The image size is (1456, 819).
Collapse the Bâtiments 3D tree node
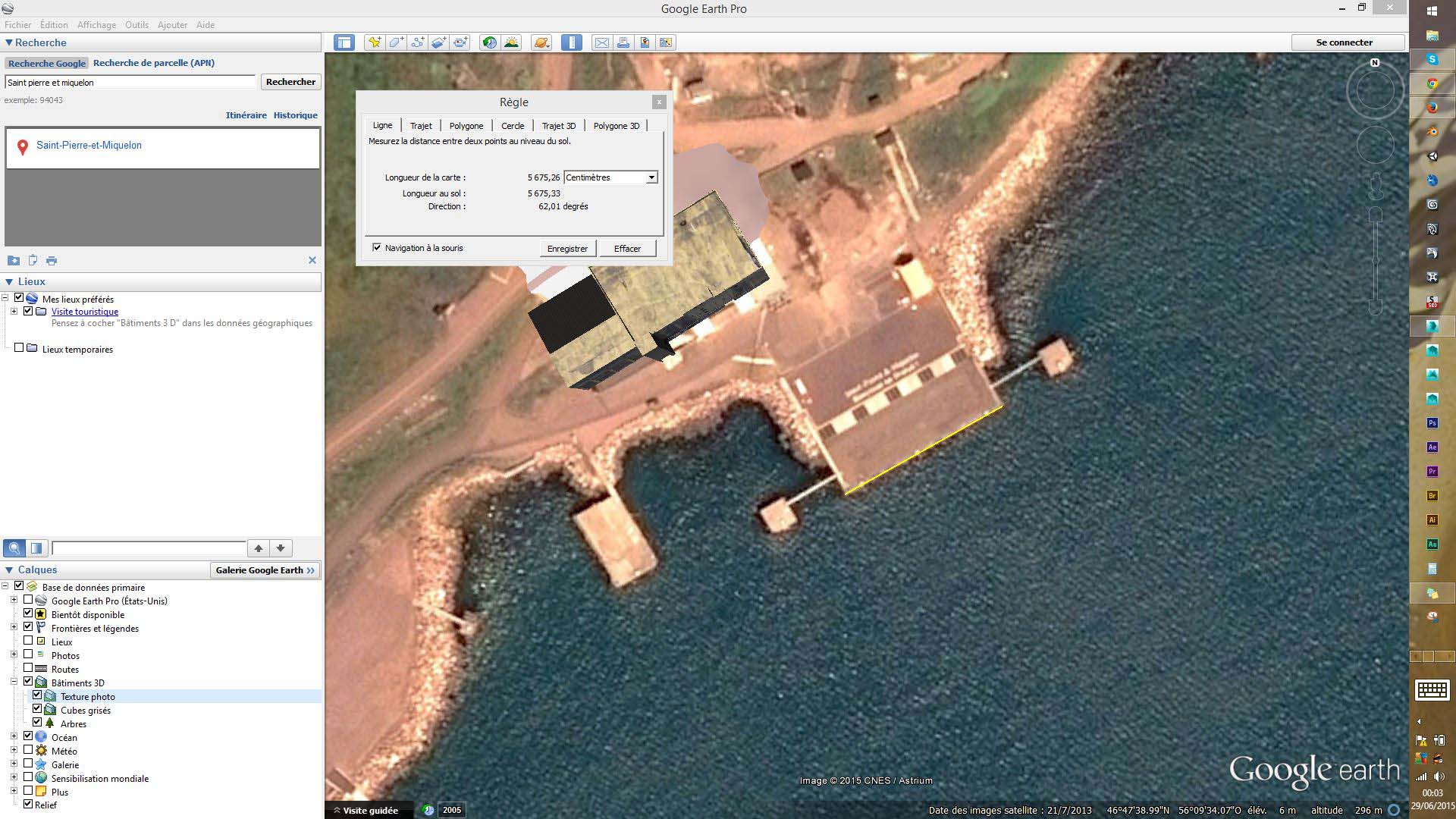[14, 682]
